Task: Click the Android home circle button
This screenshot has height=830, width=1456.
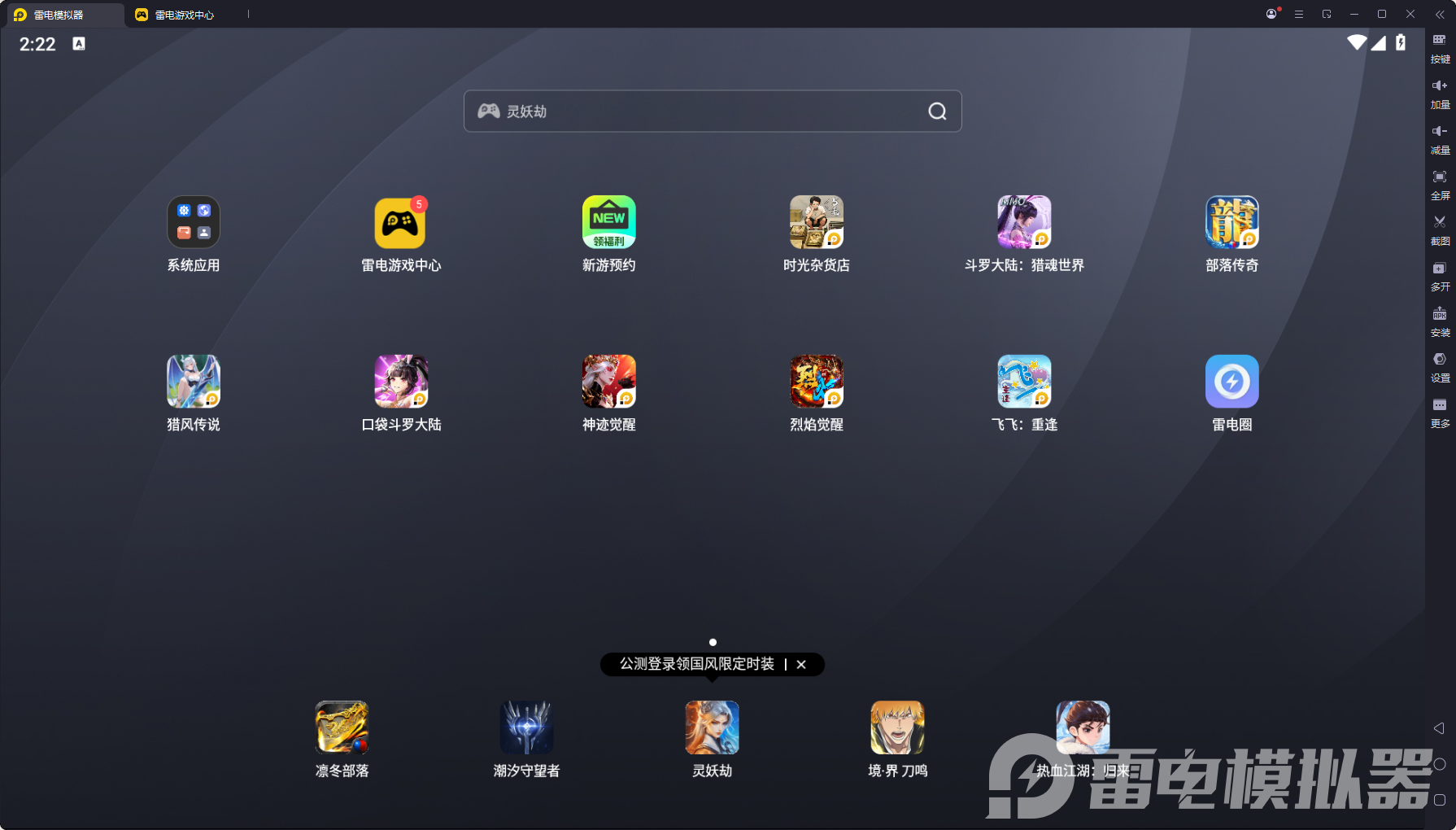Action: click(1439, 764)
